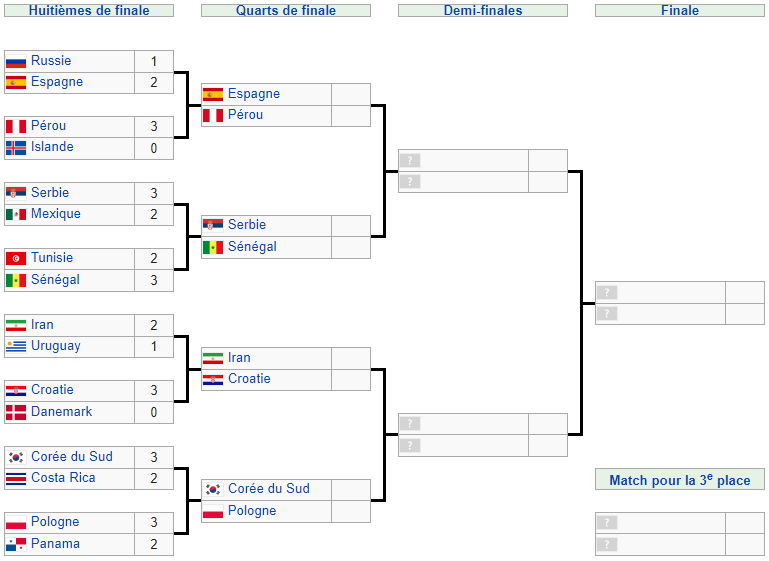Follow the Danemark link
The height and width of the screenshot is (561, 769).
61,412
